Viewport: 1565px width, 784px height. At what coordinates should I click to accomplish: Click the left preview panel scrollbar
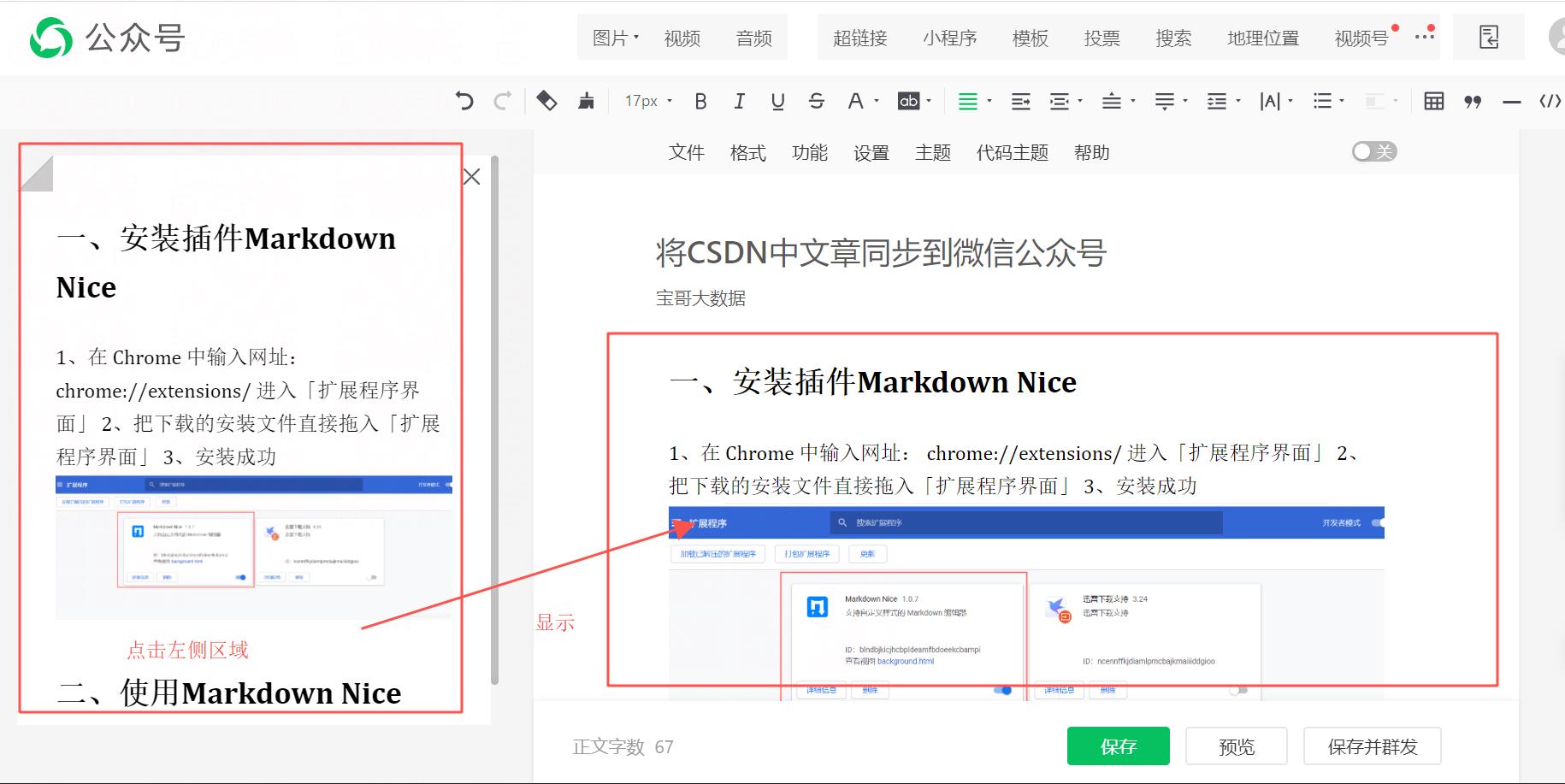[x=494, y=419]
